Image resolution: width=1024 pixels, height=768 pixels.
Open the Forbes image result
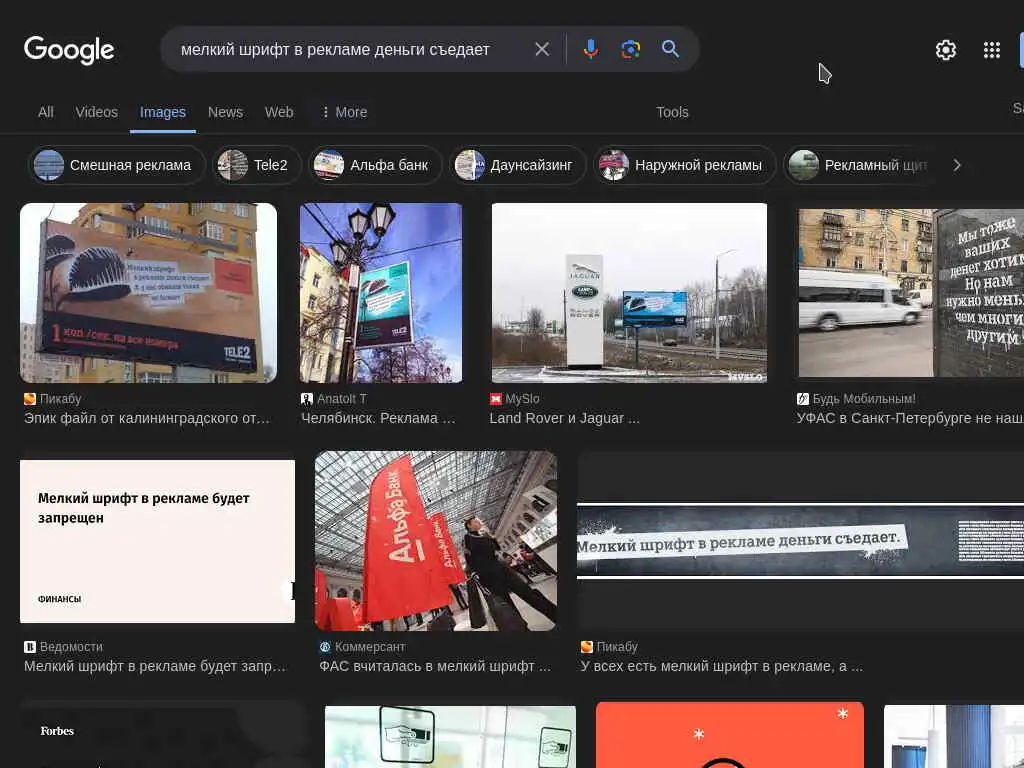coord(163,735)
